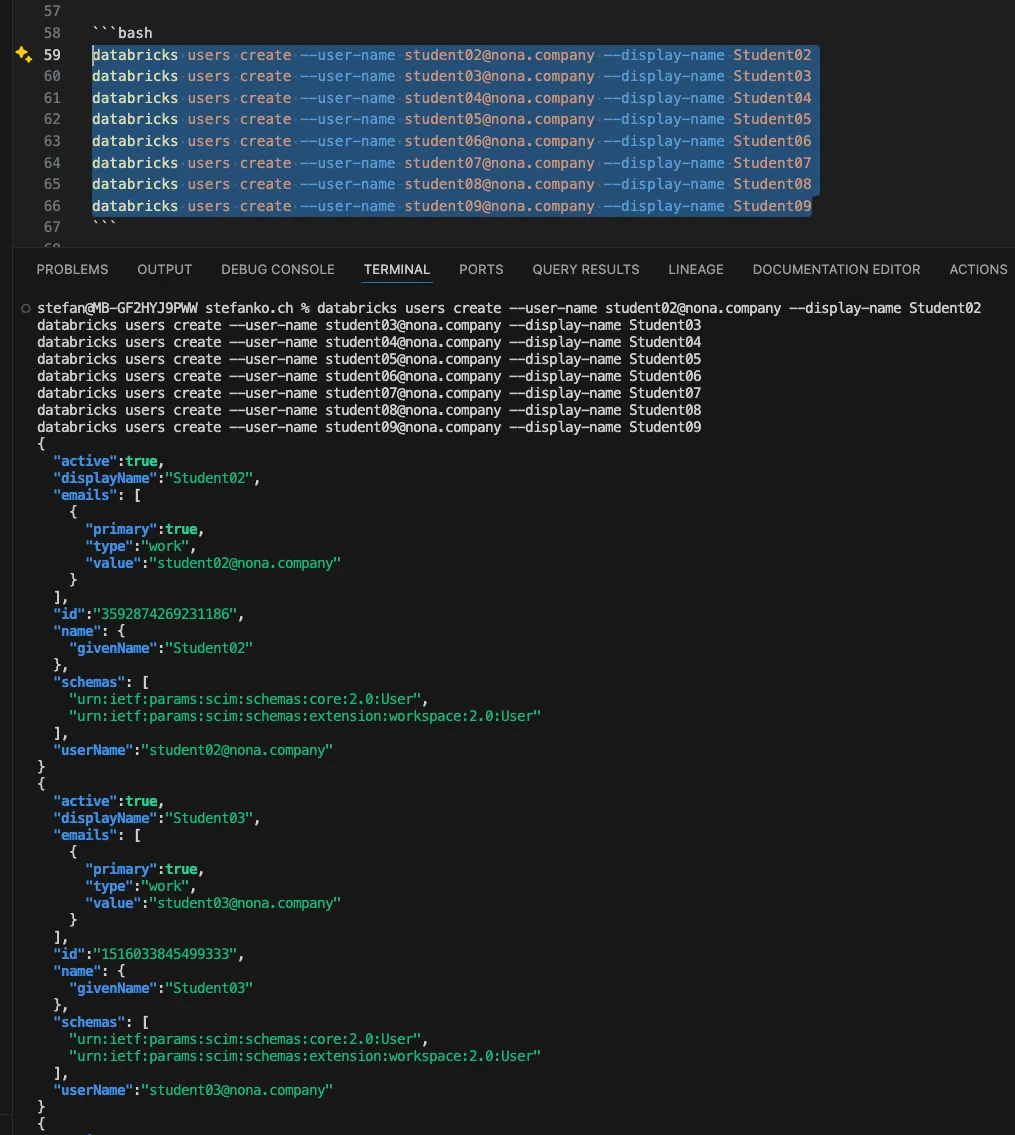This screenshot has height=1135, width=1015.
Task: Switch to the OUTPUT tab
Action: click(165, 269)
